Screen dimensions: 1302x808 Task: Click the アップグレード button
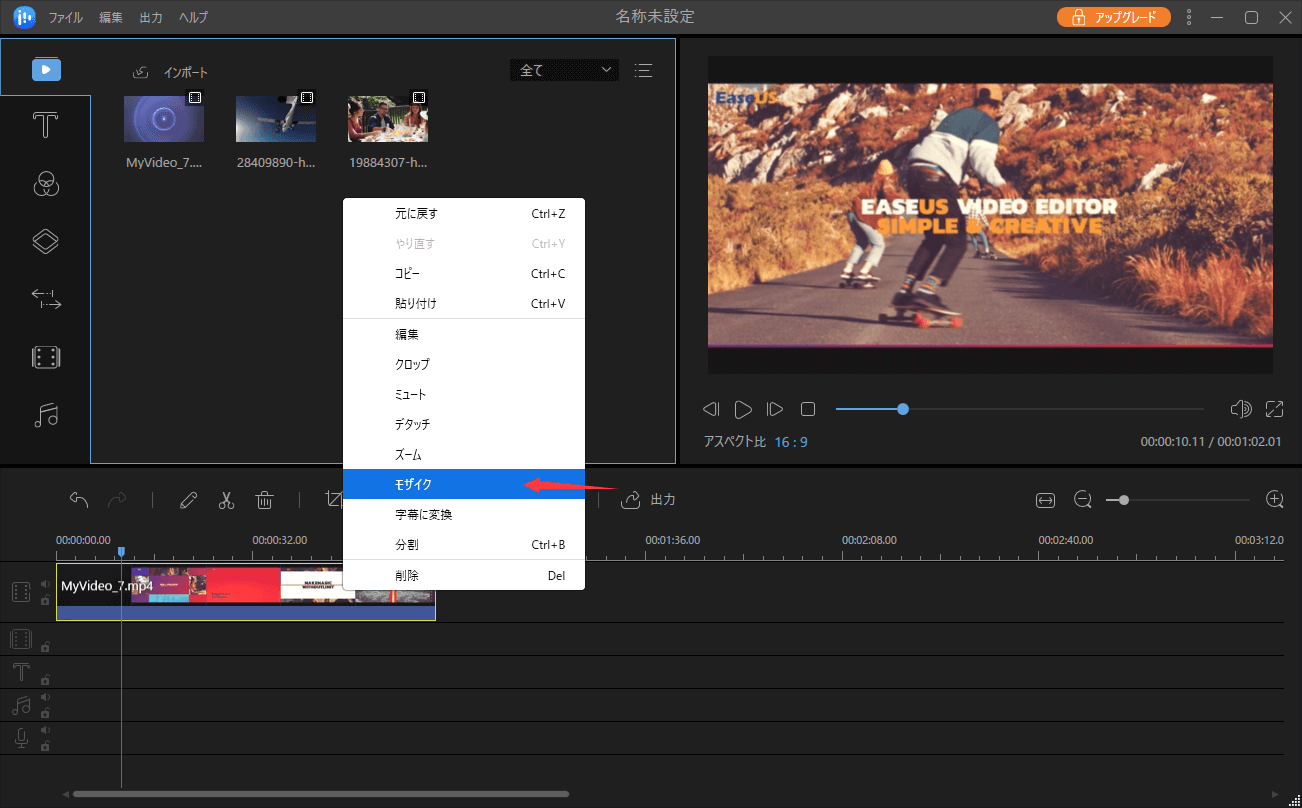click(1114, 17)
